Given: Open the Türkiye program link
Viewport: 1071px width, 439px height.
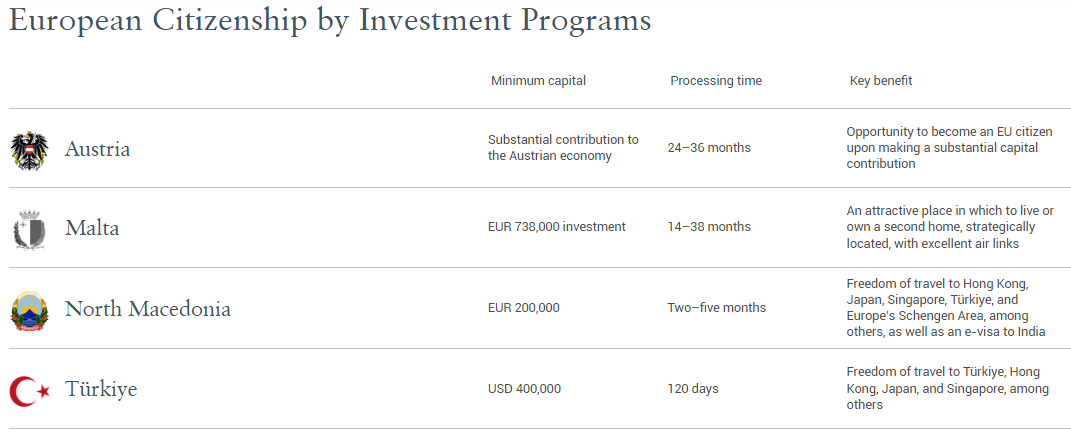Looking at the screenshot, I should tap(101, 389).
